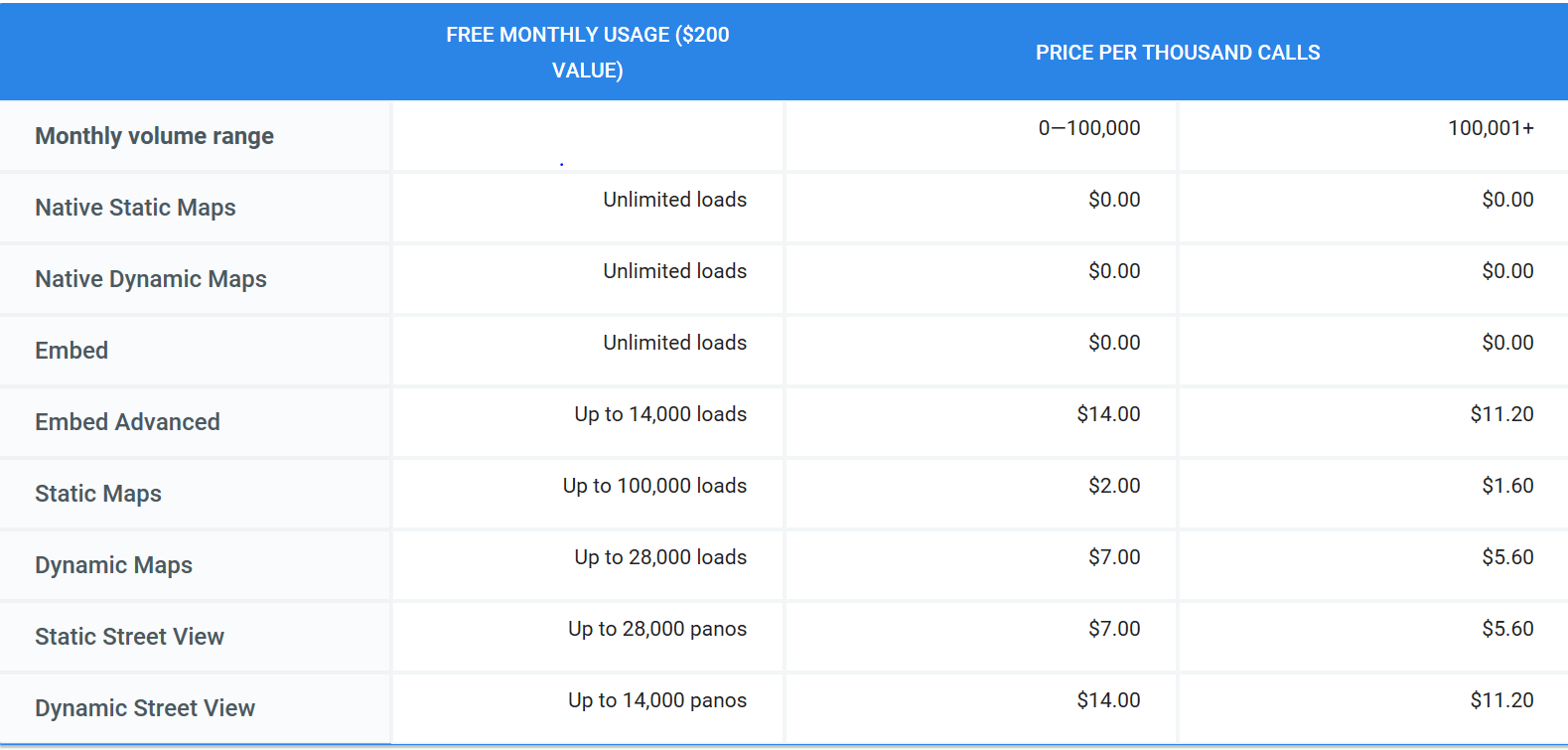Screen dimensions: 1568x750
Task: Select the Native Dynamic Maps row label
Action: point(151,279)
